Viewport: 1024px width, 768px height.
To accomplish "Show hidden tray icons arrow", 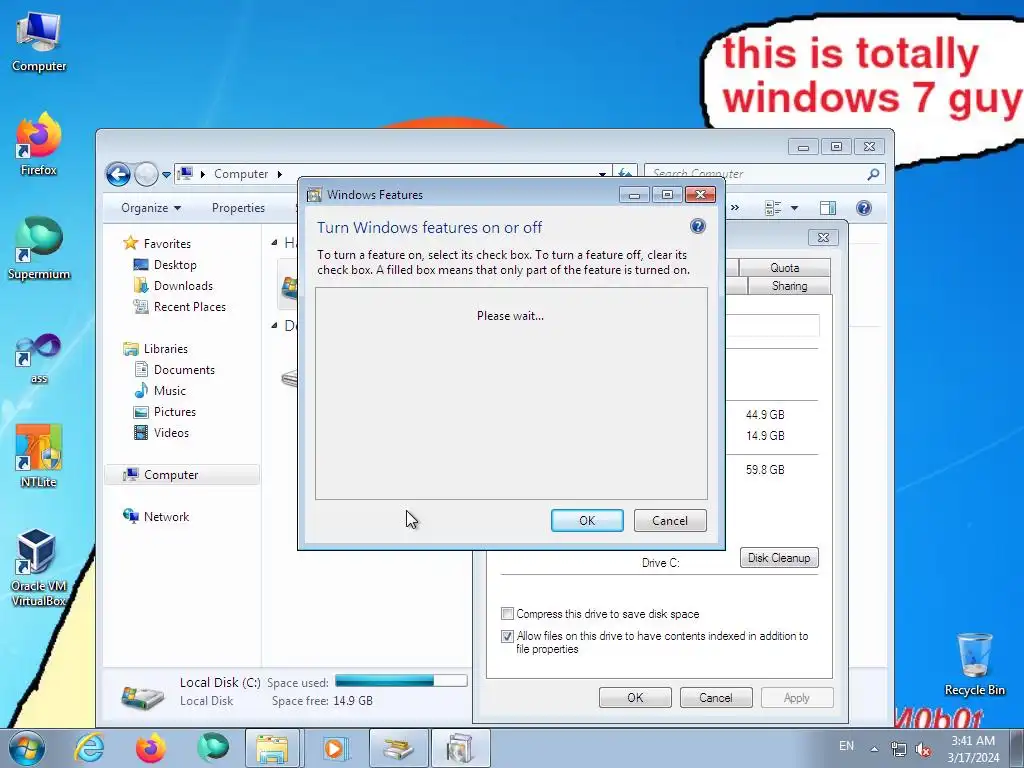I will [x=874, y=749].
